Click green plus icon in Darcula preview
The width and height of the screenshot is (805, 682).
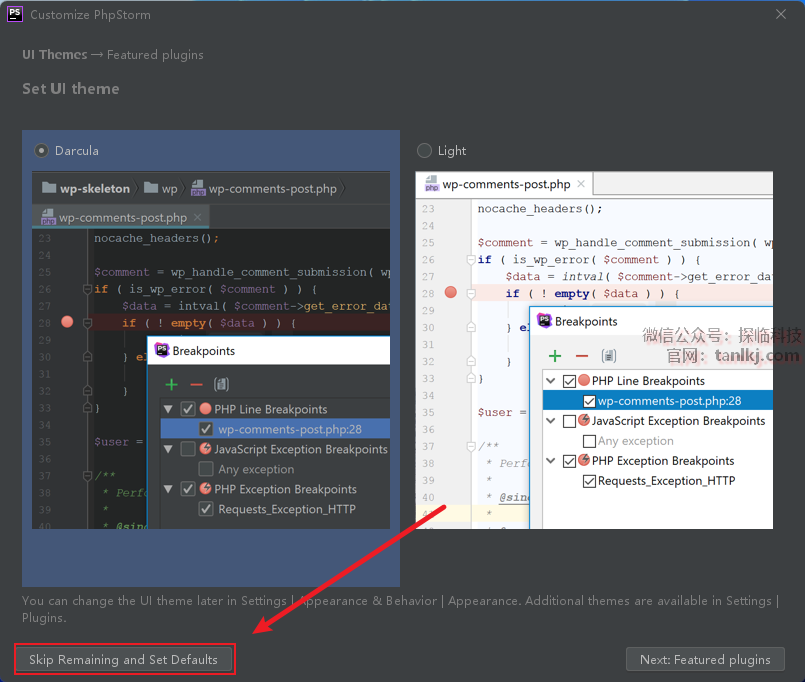[x=171, y=384]
